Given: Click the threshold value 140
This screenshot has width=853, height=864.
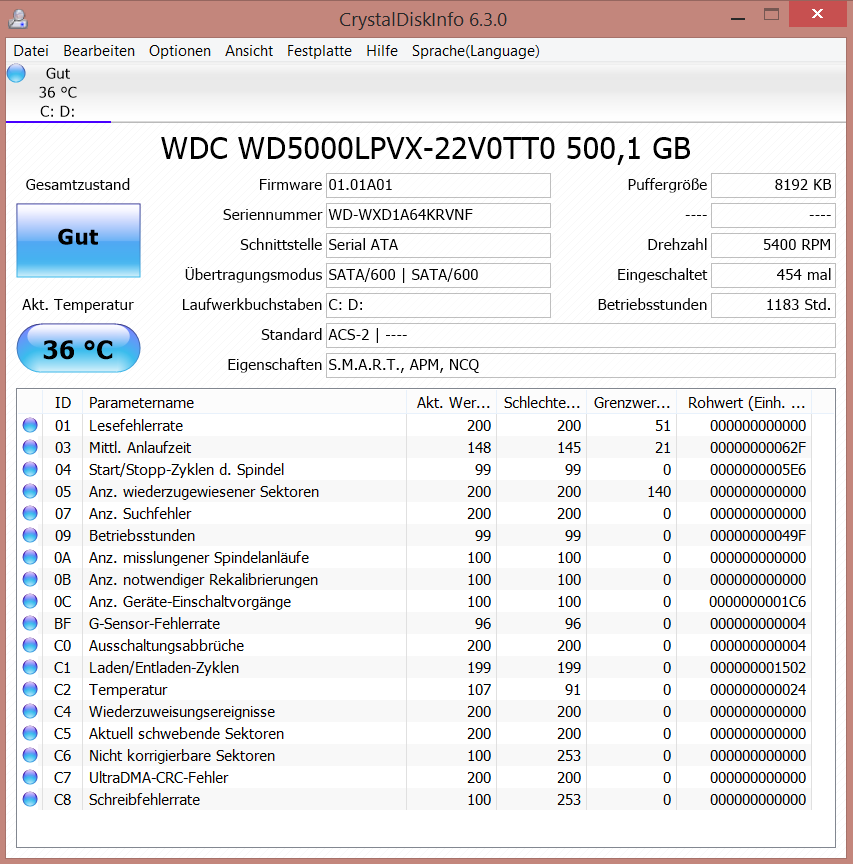Looking at the screenshot, I should [659, 492].
